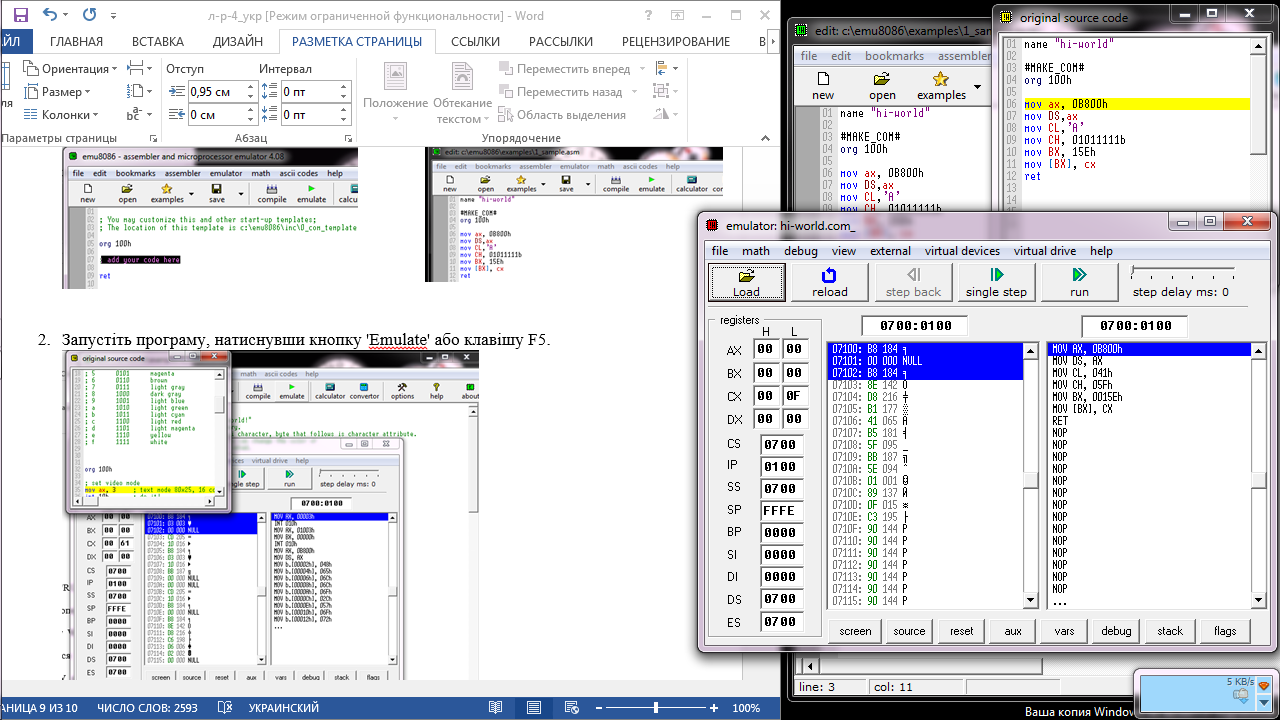
Task: Click examples icon in emu8086 editor toolbar
Action: [x=941, y=86]
